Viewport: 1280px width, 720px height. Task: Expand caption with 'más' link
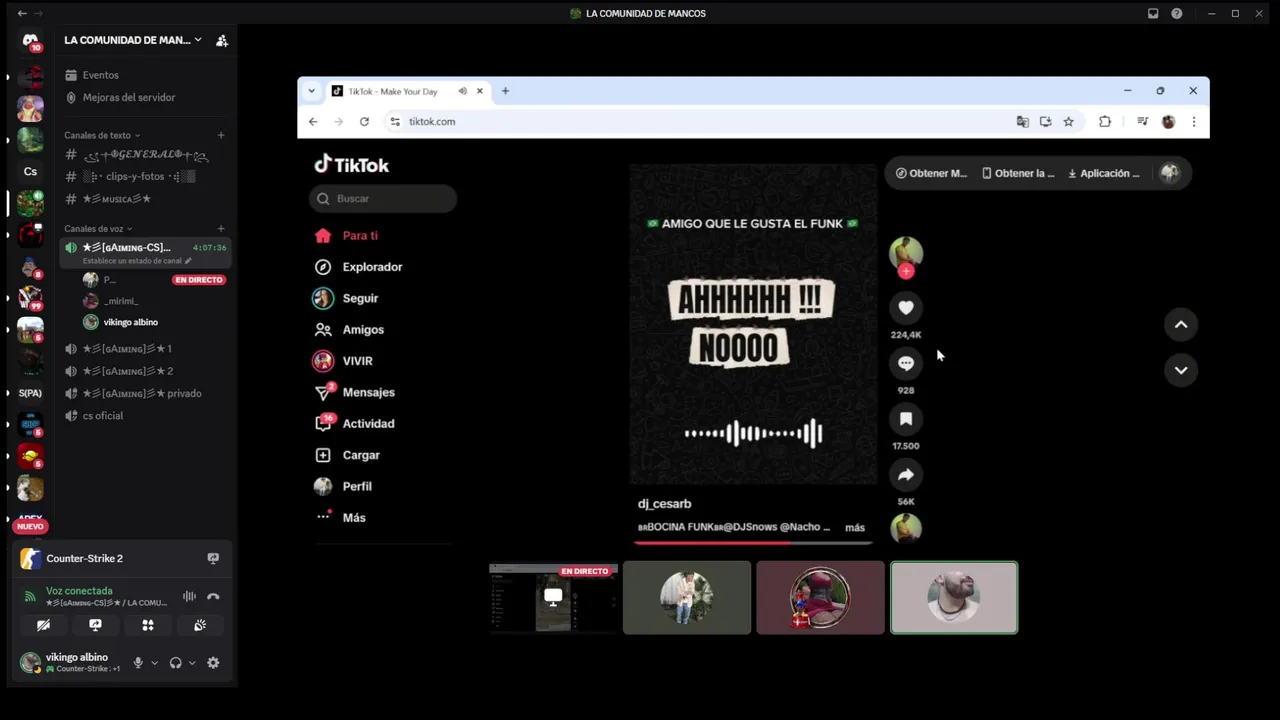[x=855, y=527]
